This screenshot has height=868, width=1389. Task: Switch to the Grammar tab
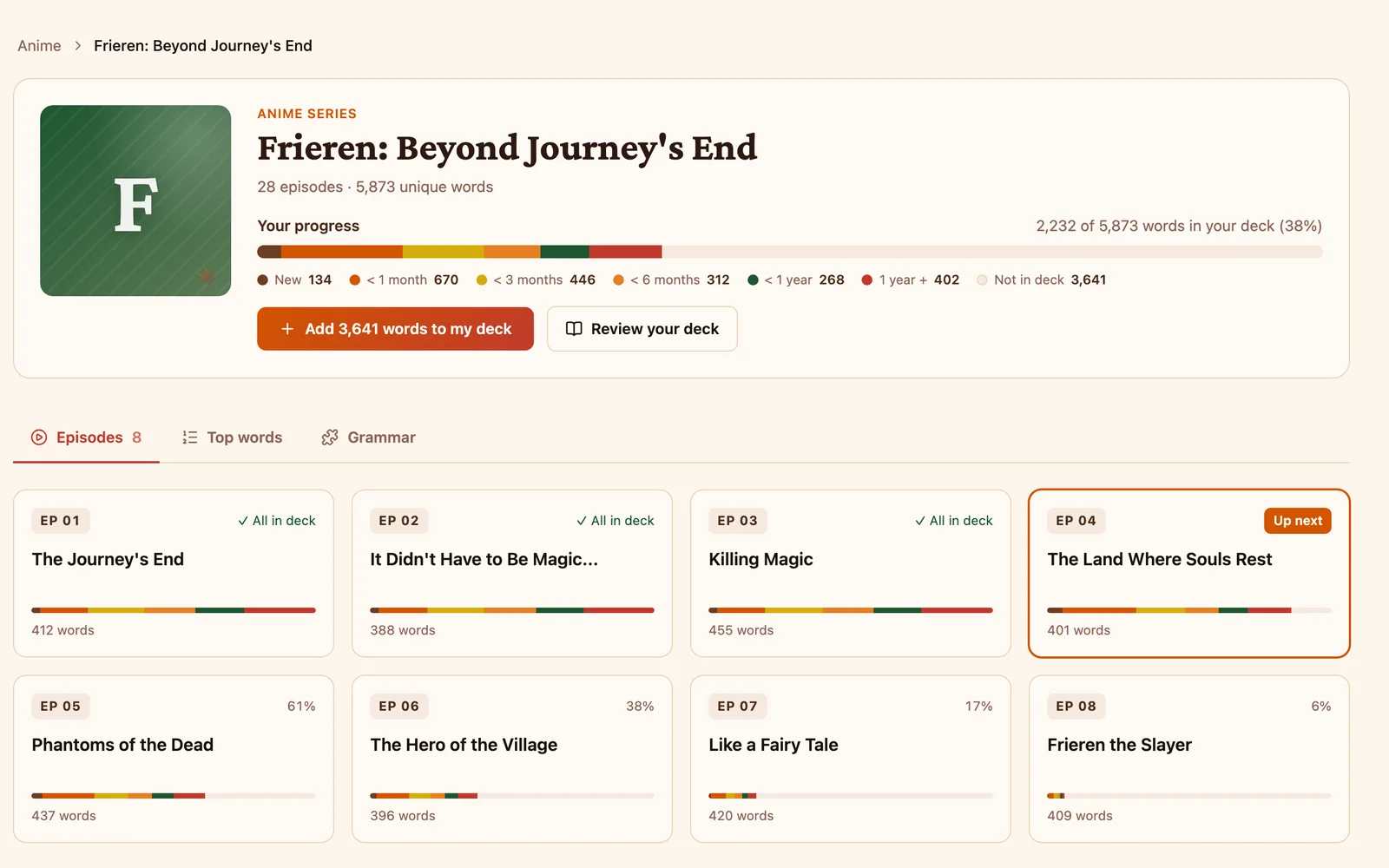point(368,437)
